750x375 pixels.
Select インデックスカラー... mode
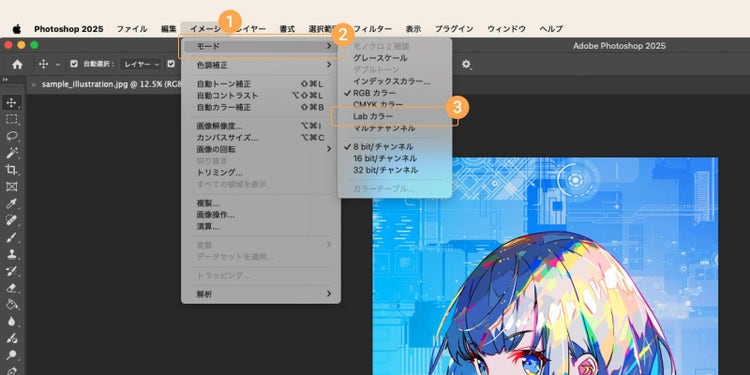tap(395, 81)
